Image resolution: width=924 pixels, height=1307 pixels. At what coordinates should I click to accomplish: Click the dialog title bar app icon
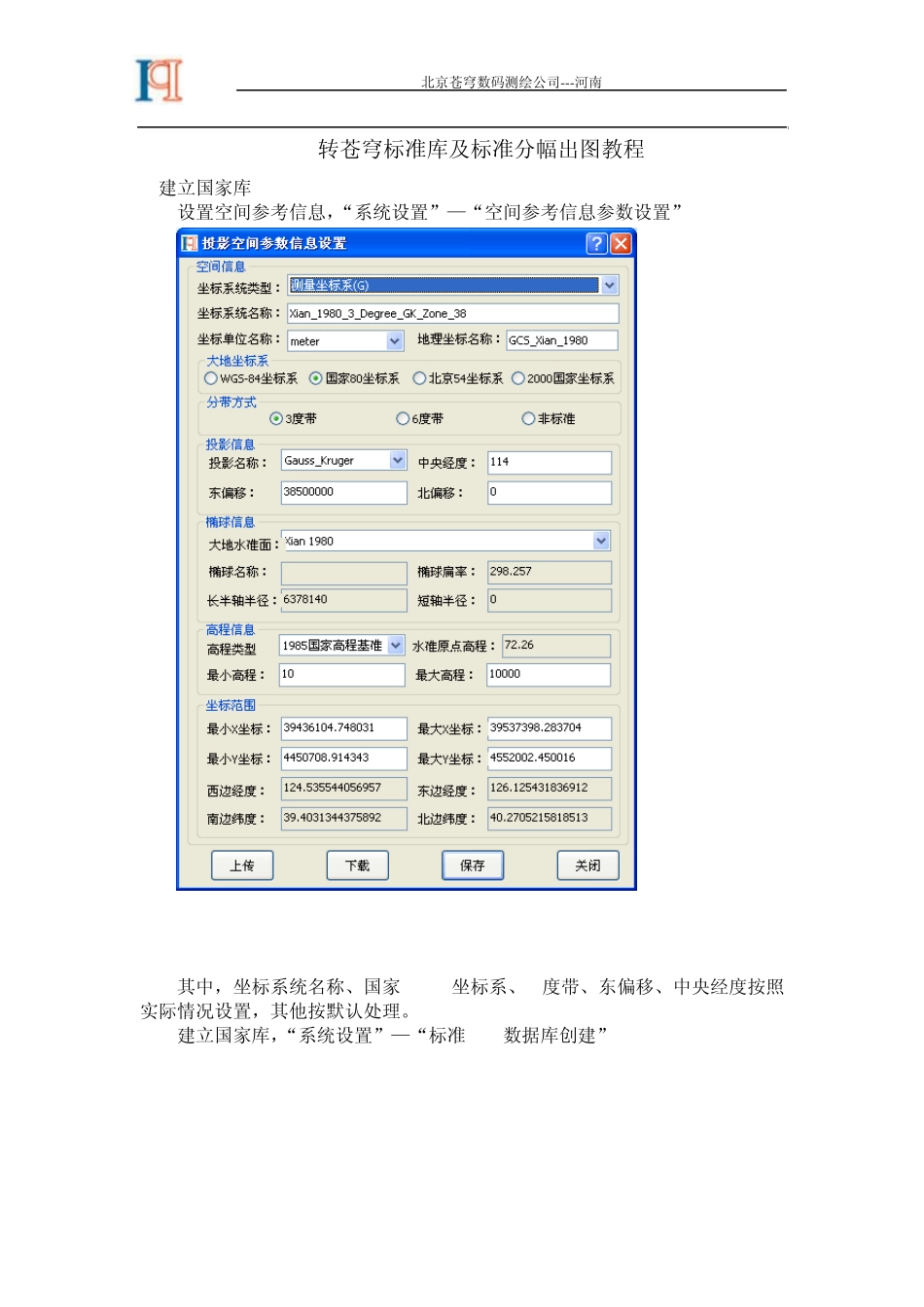190,243
